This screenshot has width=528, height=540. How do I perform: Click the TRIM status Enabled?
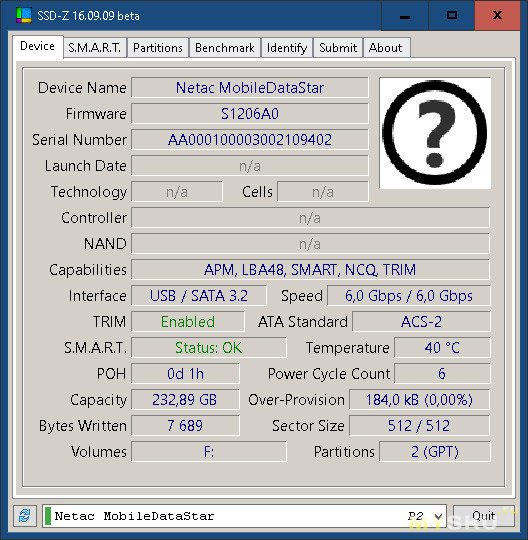point(188,322)
